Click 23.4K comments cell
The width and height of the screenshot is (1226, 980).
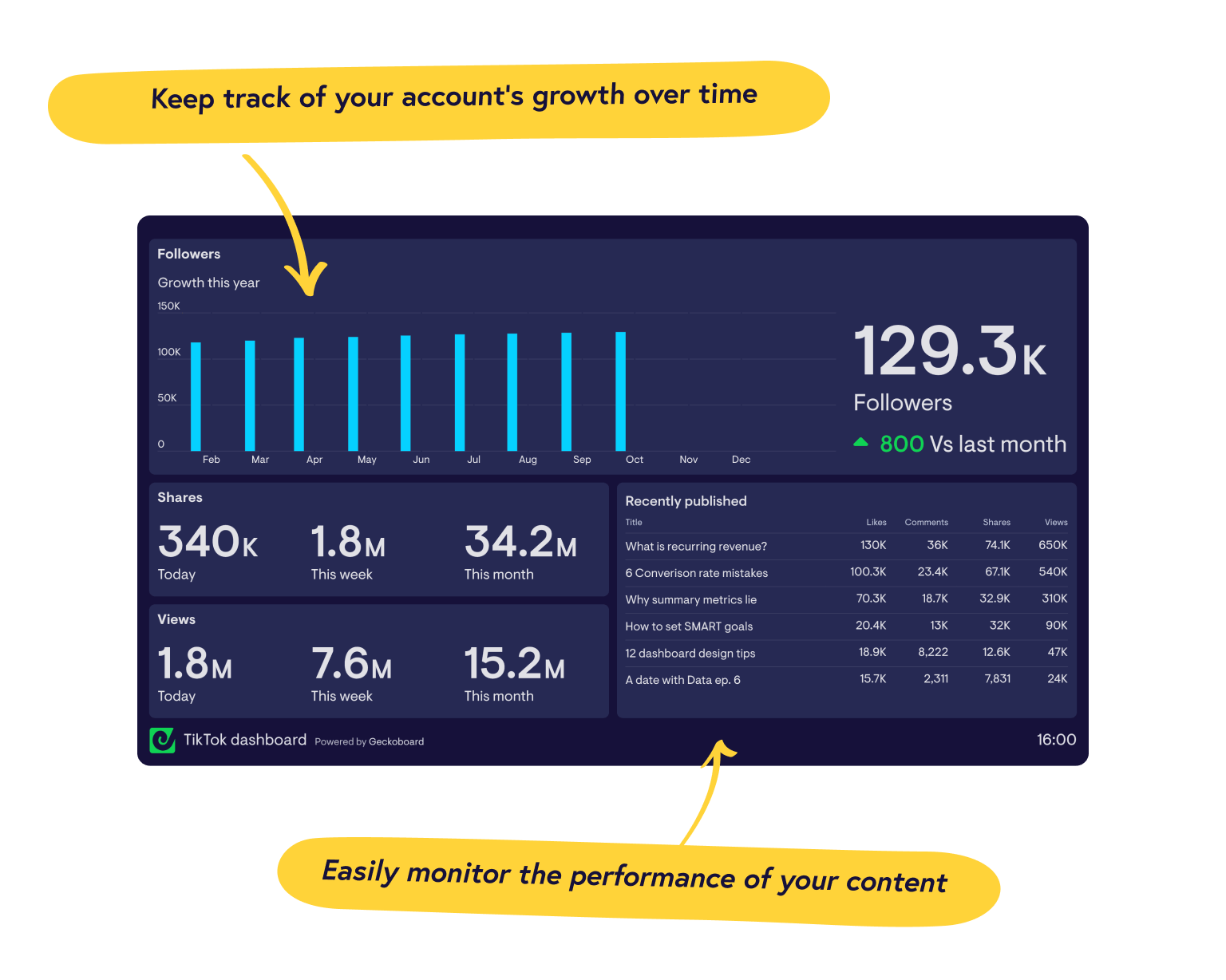tap(933, 572)
